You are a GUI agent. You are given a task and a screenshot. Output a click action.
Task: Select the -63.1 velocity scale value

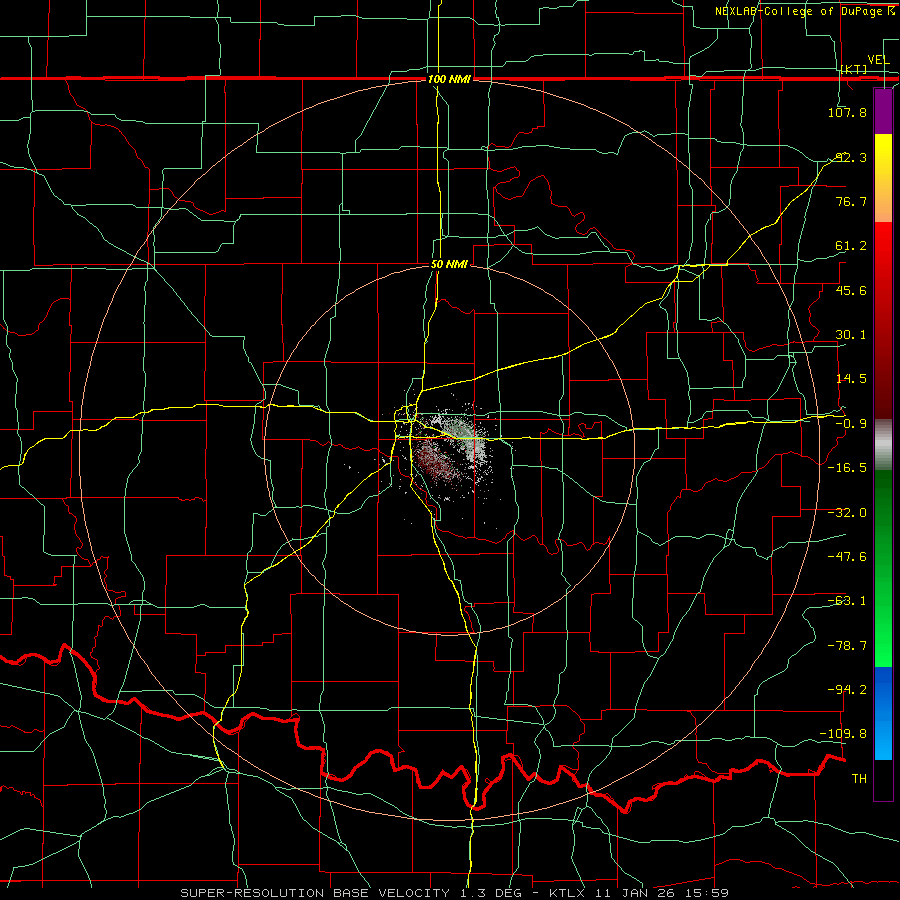click(847, 600)
